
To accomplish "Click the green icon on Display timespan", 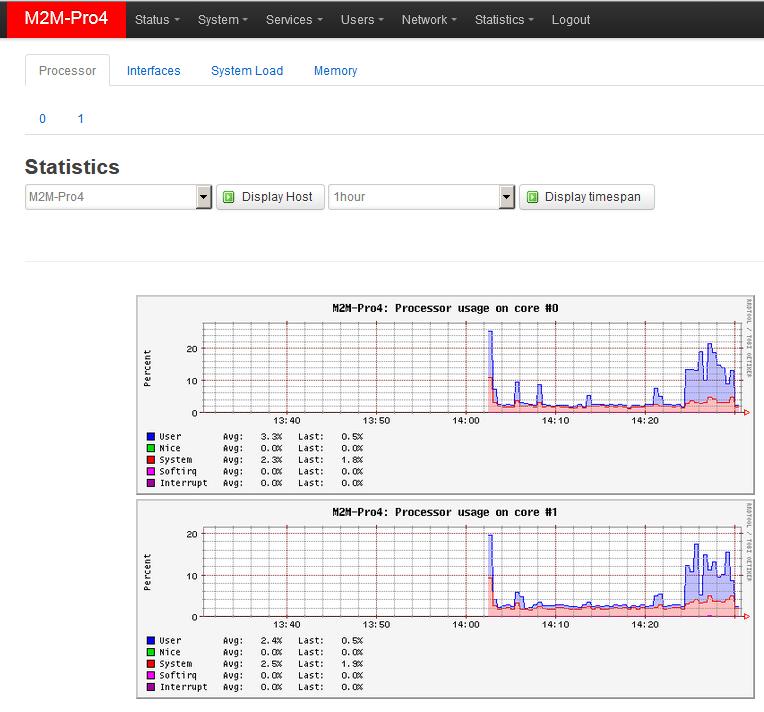I will click(x=533, y=197).
